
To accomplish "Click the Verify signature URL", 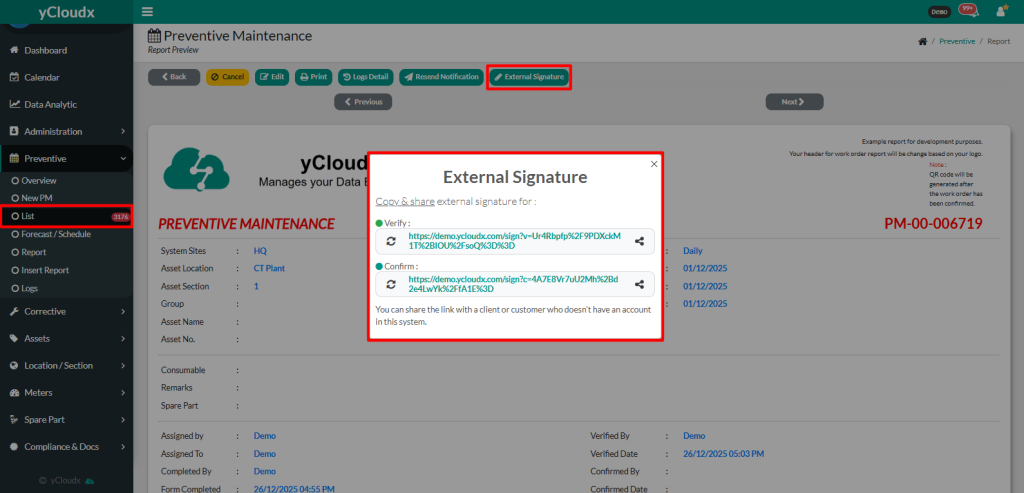I will point(514,241).
